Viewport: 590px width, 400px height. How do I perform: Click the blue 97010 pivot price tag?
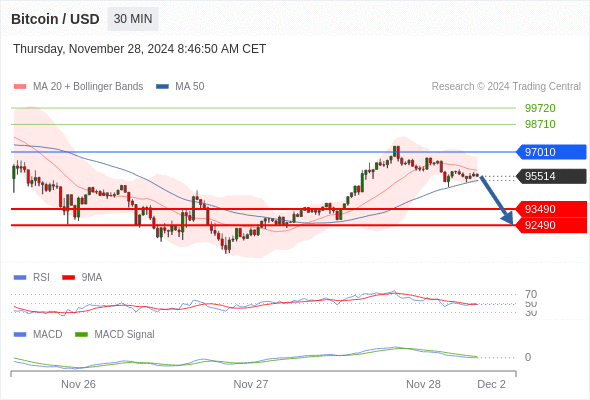coord(551,152)
